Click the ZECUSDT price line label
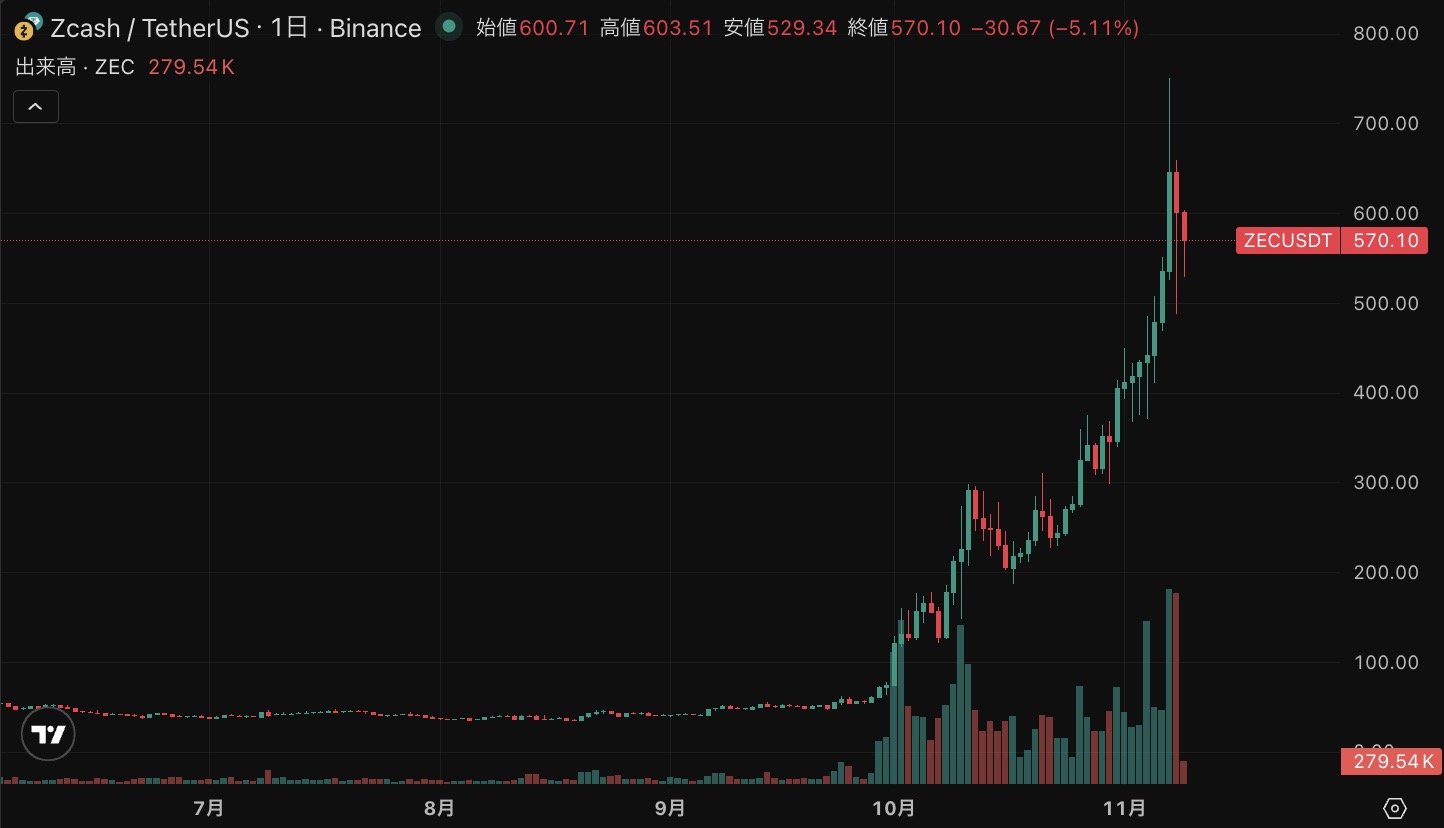1444x828 pixels. click(x=1287, y=241)
